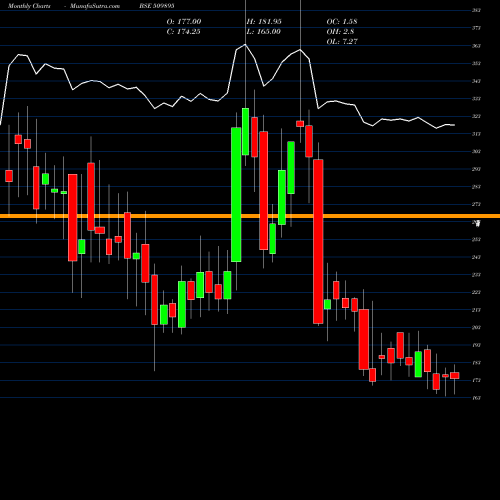This screenshot has height=500, width=500.
Task: Click the '213' price axis label
Action: (x=476, y=310)
